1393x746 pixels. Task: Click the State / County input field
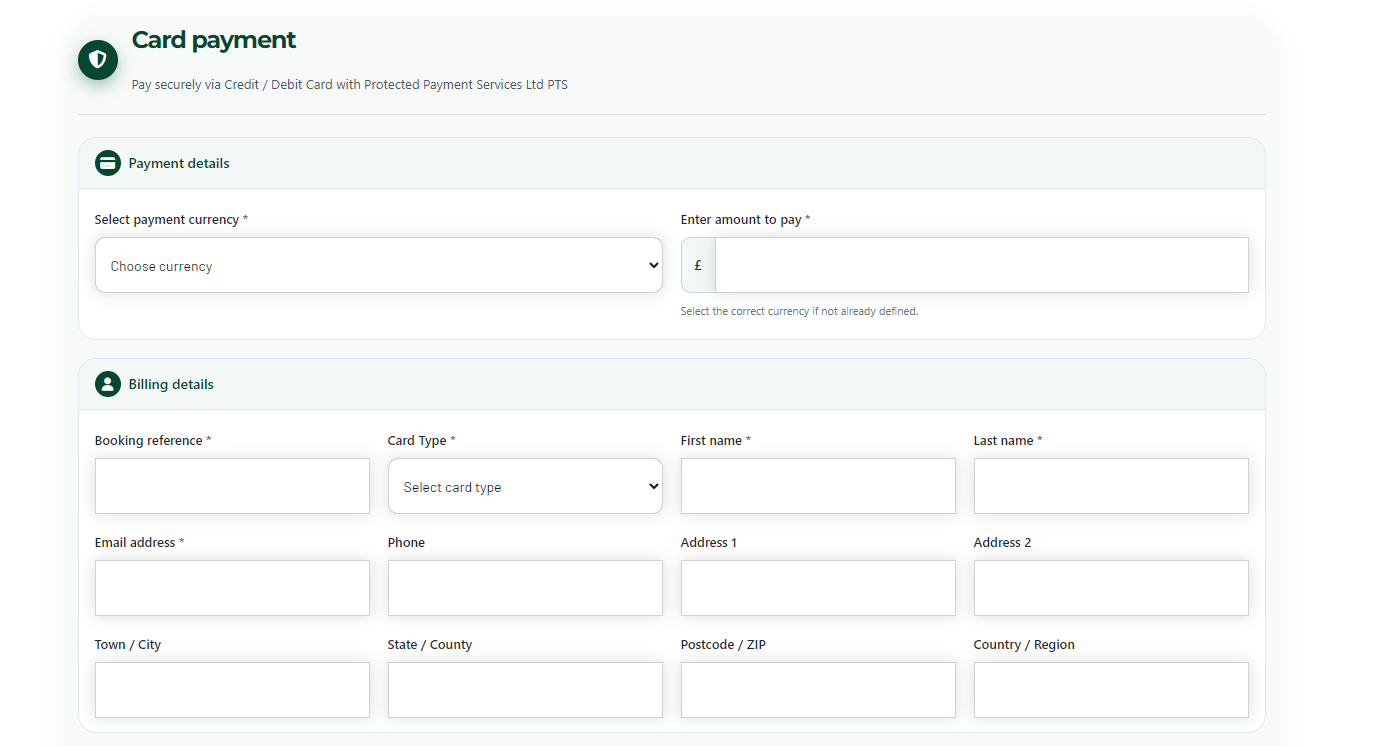coord(525,690)
